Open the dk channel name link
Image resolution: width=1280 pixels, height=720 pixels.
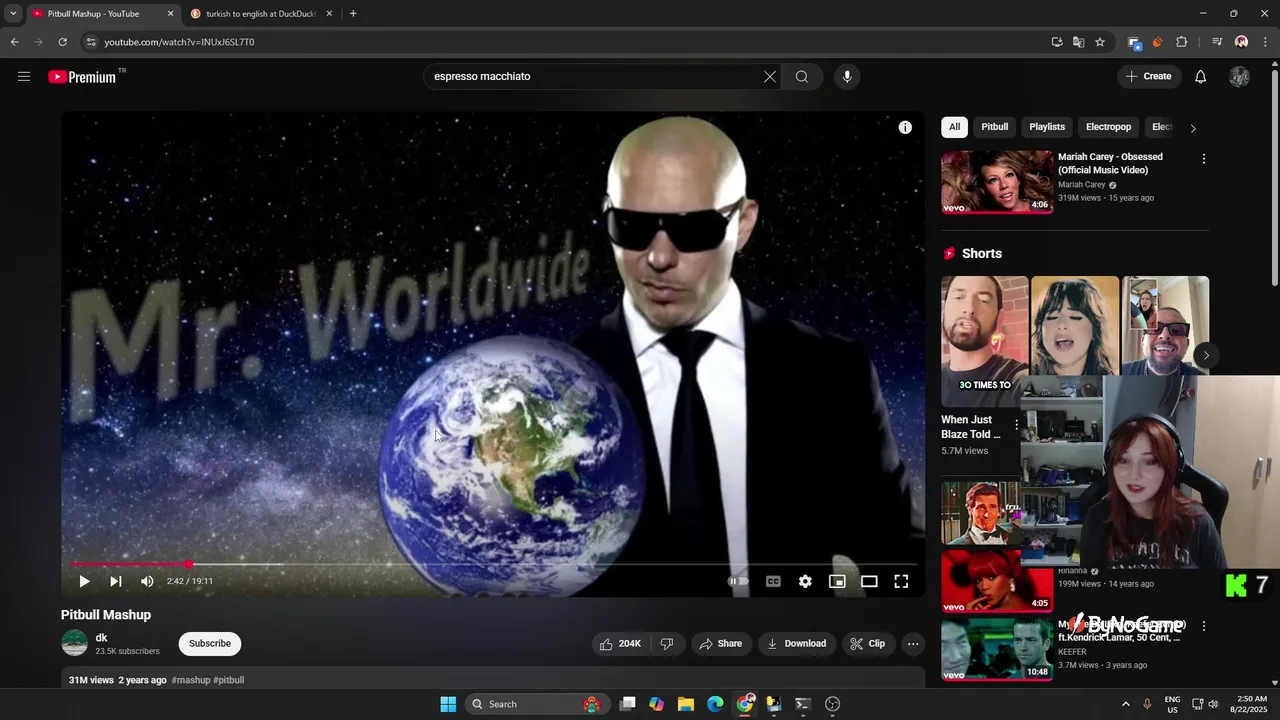(101, 638)
